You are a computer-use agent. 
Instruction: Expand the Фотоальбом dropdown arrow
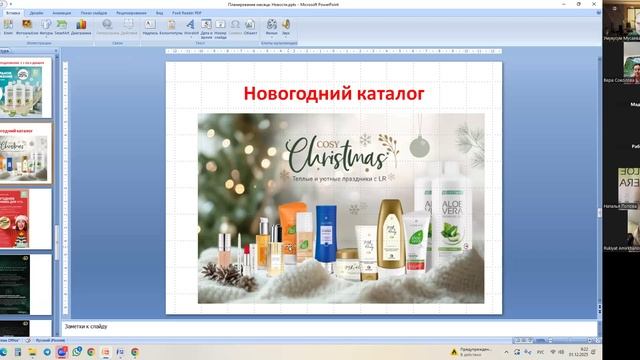coord(27,37)
